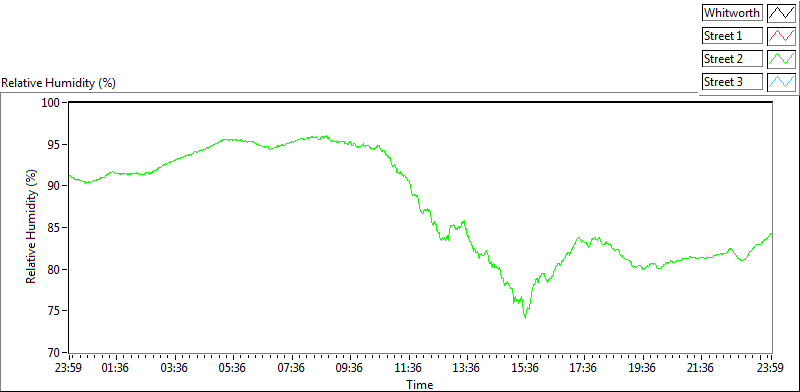Click the 07:36 time label
This screenshot has width=800, height=392.
(x=292, y=368)
